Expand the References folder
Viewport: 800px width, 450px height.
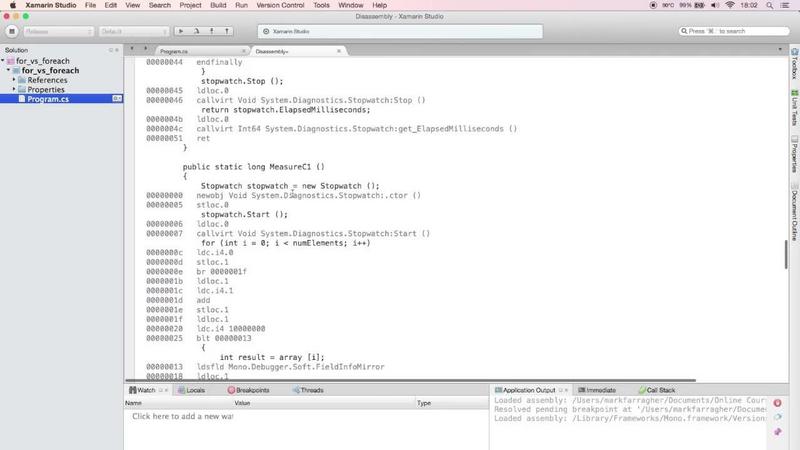click(14, 80)
